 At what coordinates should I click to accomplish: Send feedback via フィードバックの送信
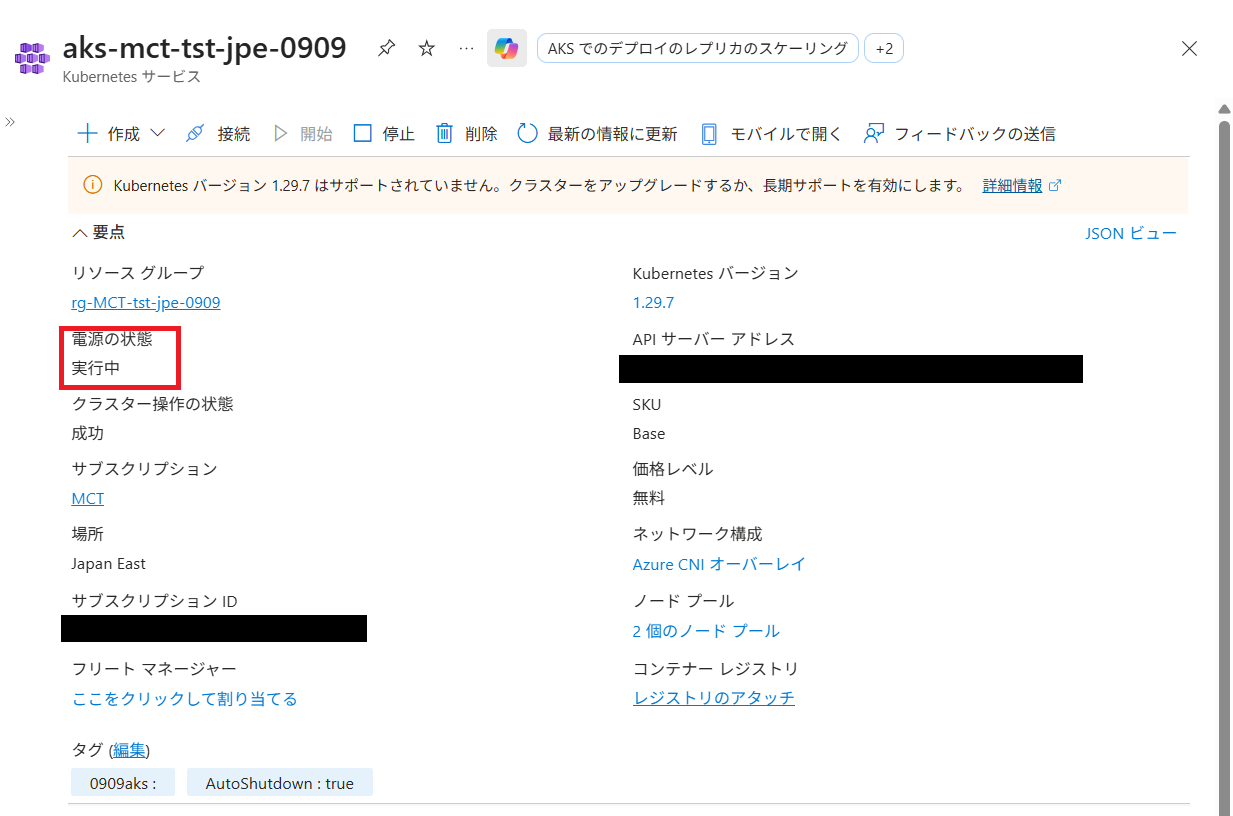[959, 134]
